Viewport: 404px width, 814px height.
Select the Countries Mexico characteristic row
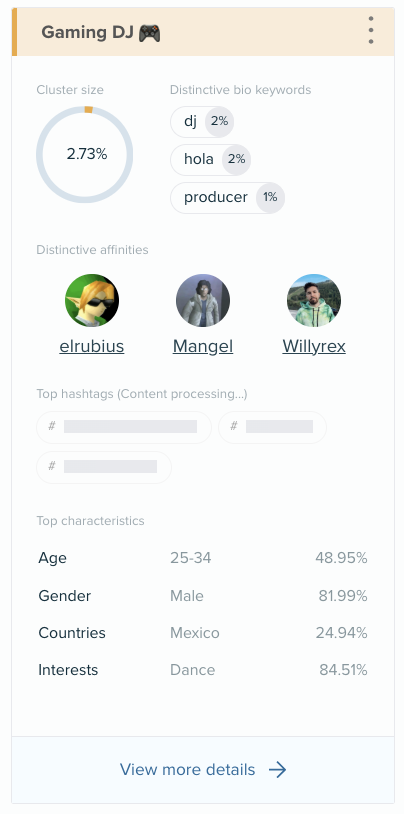click(203, 633)
